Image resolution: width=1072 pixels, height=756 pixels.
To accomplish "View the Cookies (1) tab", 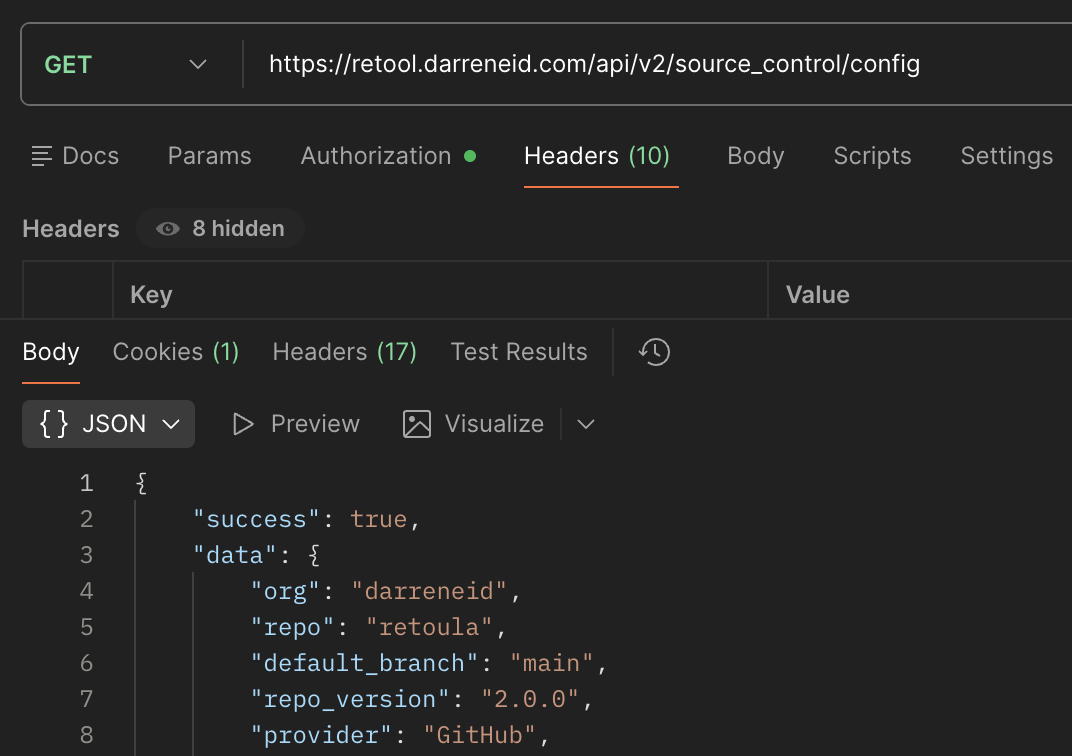I will click(x=176, y=352).
